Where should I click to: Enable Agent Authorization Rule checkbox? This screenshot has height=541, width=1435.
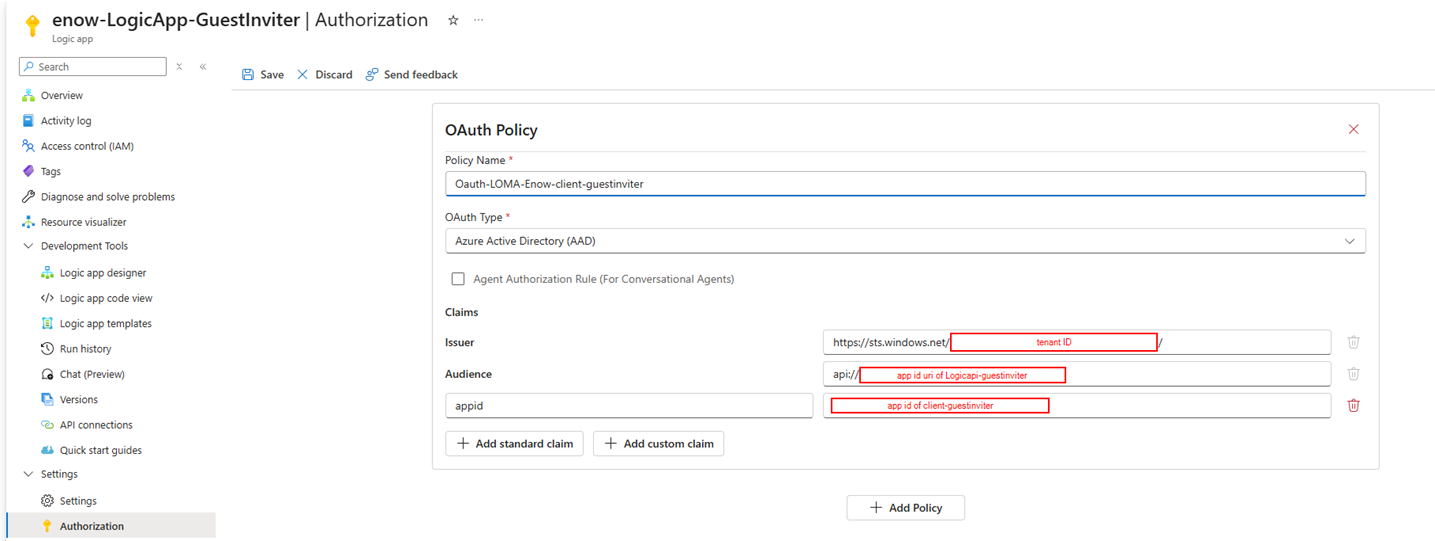tap(458, 279)
